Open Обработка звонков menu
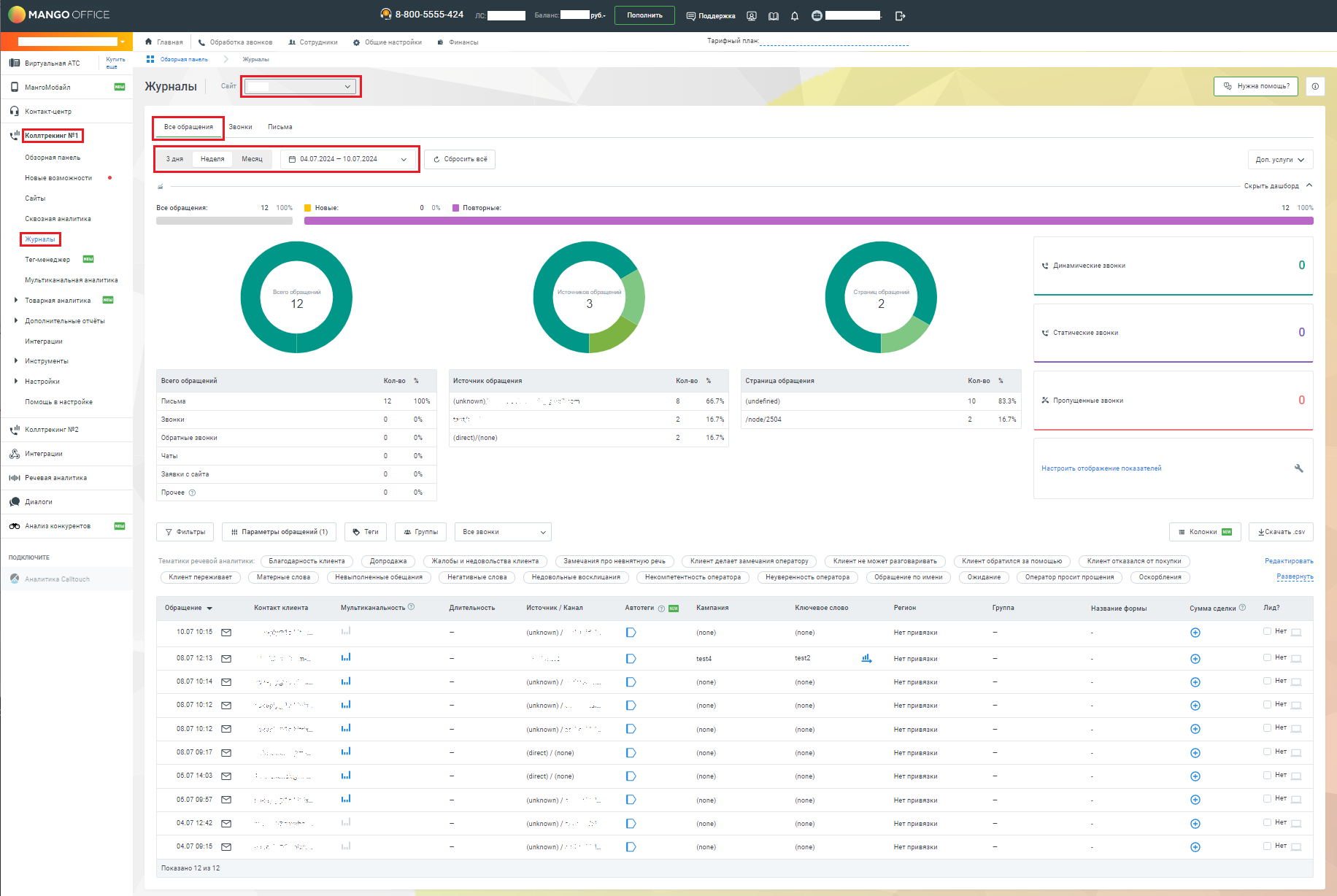The width and height of the screenshot is (1337, 896). pyautogui.click(x=235, y=42)
